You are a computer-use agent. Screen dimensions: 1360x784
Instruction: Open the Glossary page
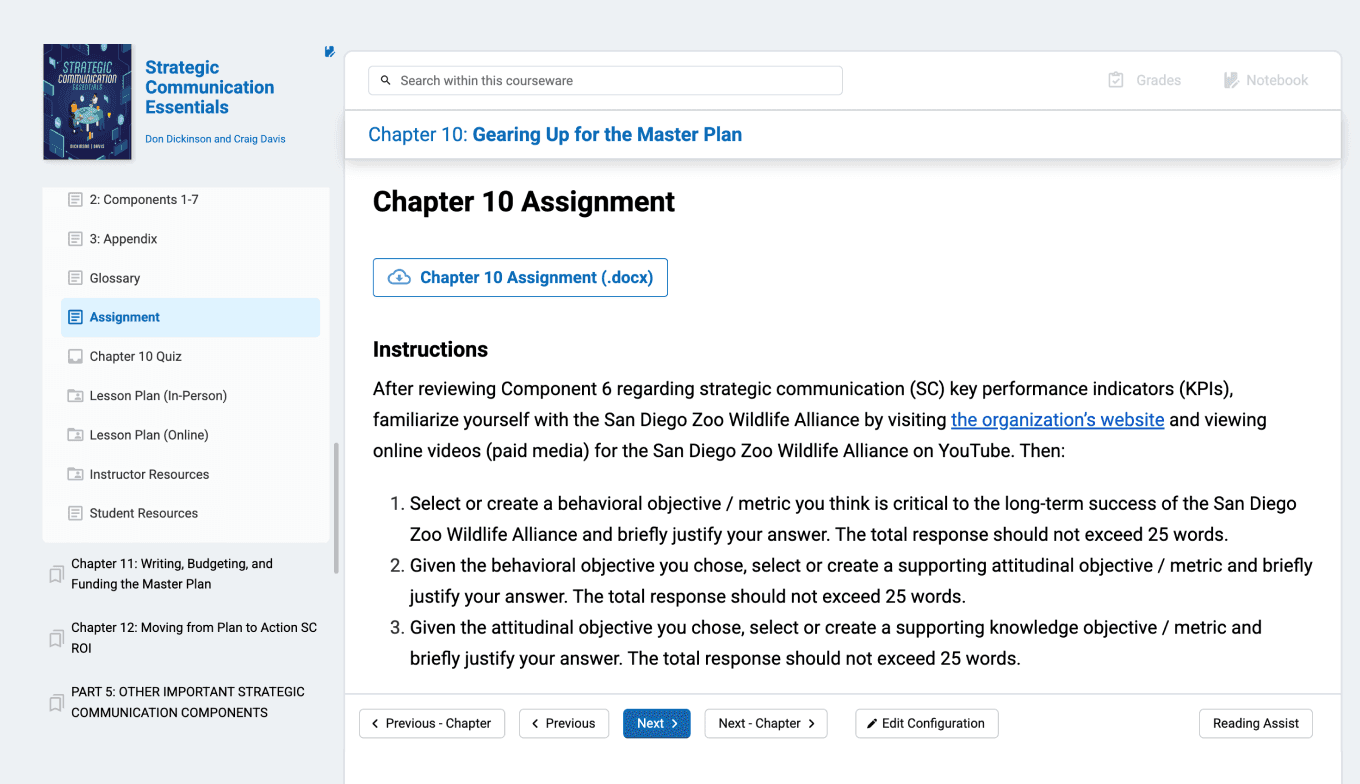(115, 278)
